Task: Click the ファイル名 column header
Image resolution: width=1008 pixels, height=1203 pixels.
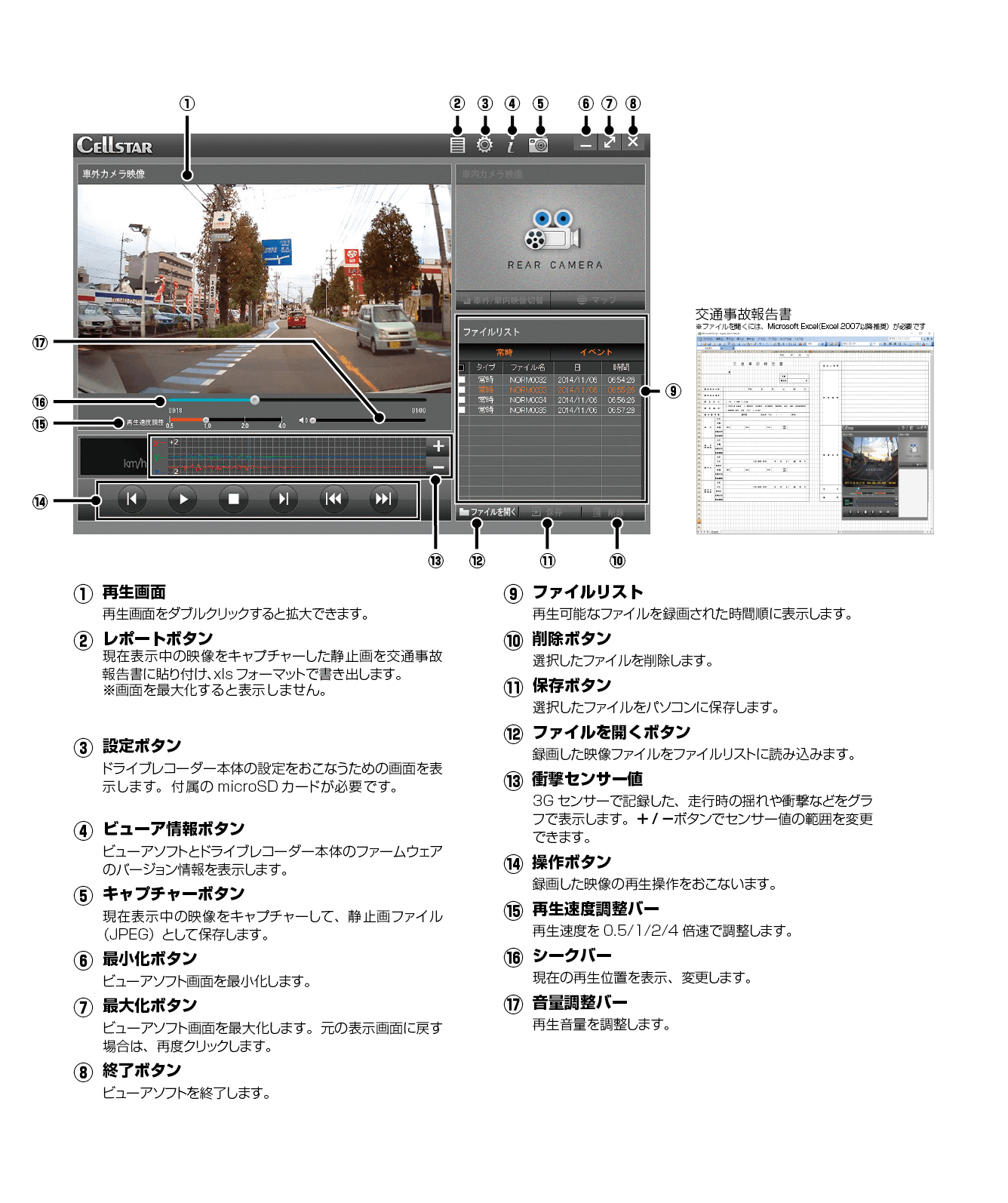Action: pyautogui.click(x=527, y=368)
